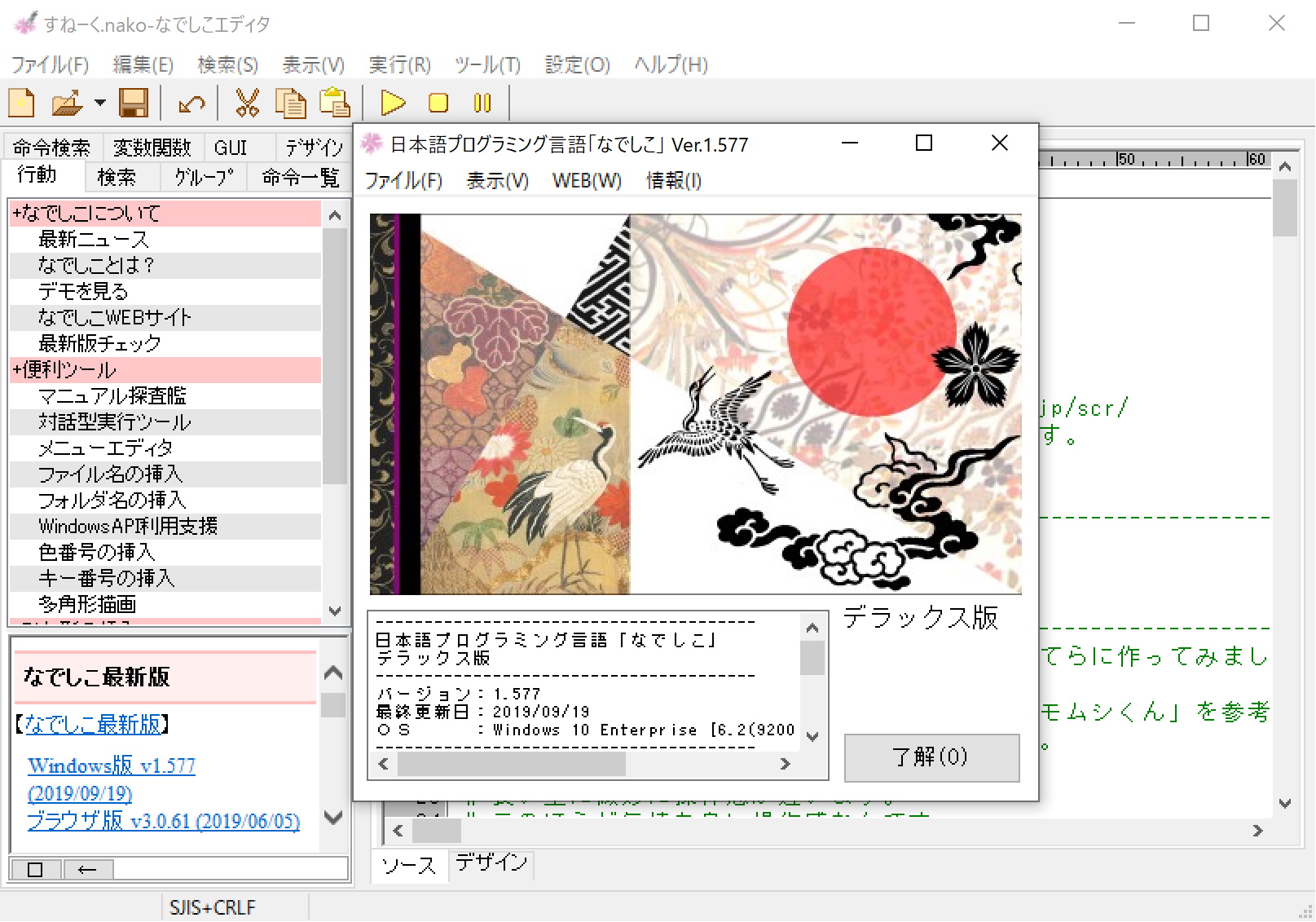Open the ブラウザ版 v3.0.61 link

coord(163,821)
